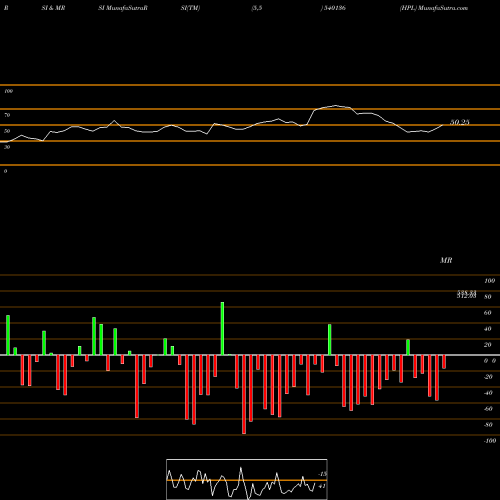
Task: Click the last red bar in the MR histogram
Action: tap(444, 362)
